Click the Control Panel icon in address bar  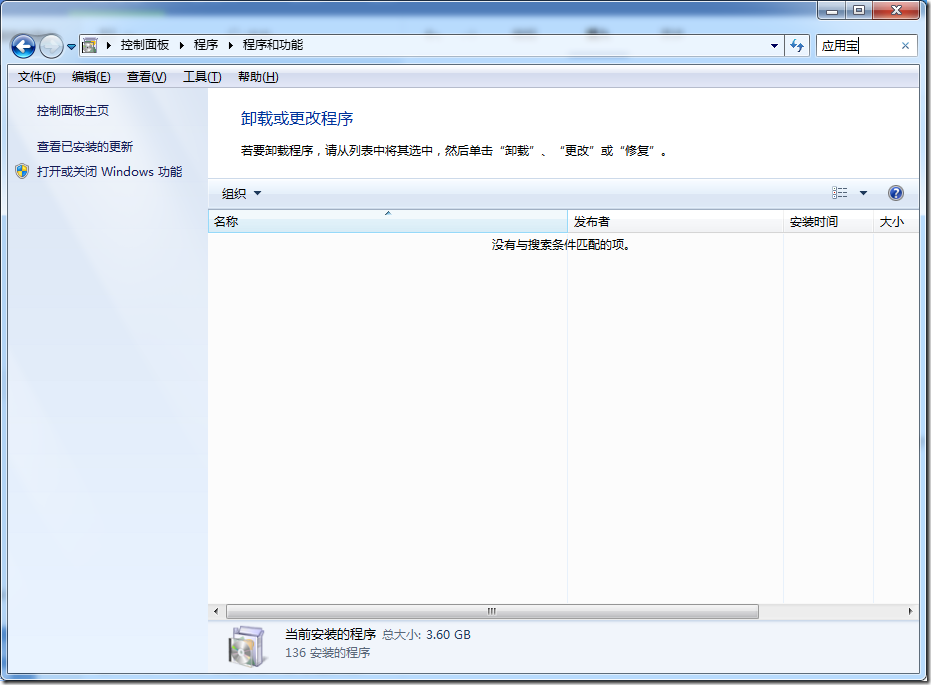pos(90,46)
